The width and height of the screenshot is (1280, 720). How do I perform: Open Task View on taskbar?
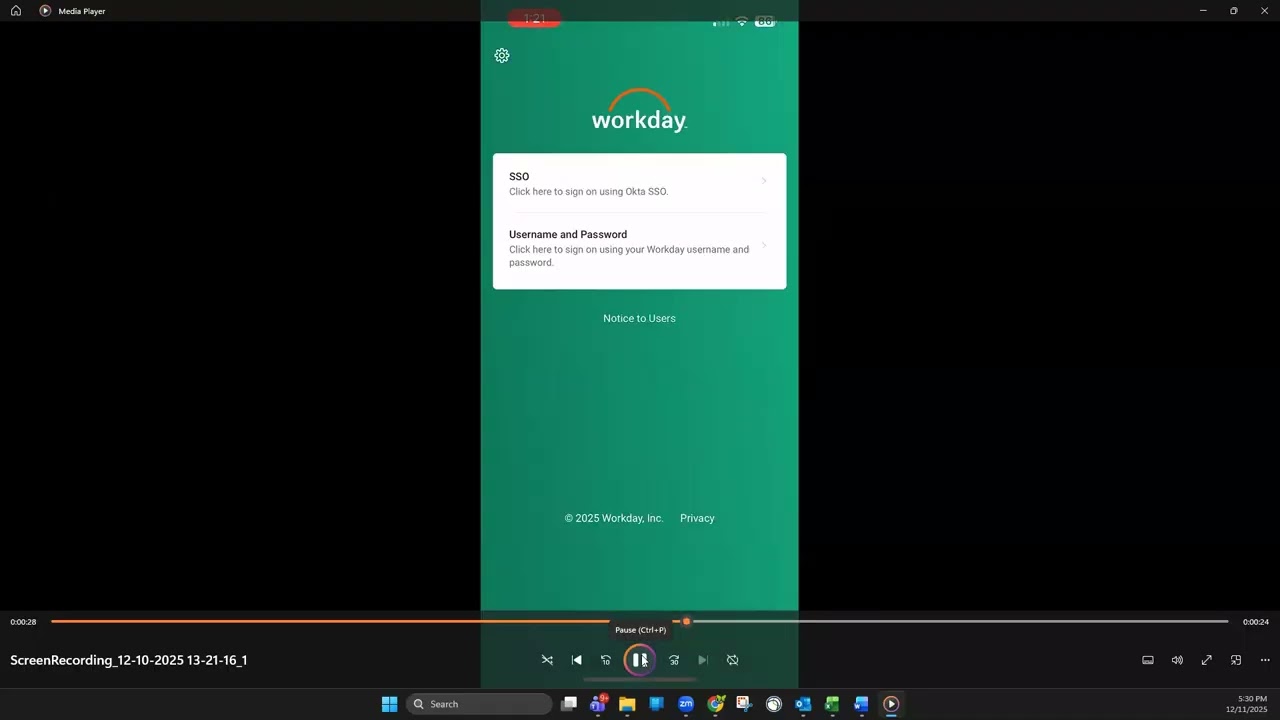coord(569,704)
